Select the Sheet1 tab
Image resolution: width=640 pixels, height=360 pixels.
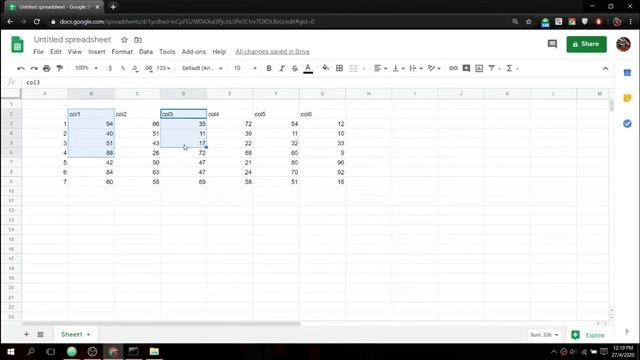(76, 334)
